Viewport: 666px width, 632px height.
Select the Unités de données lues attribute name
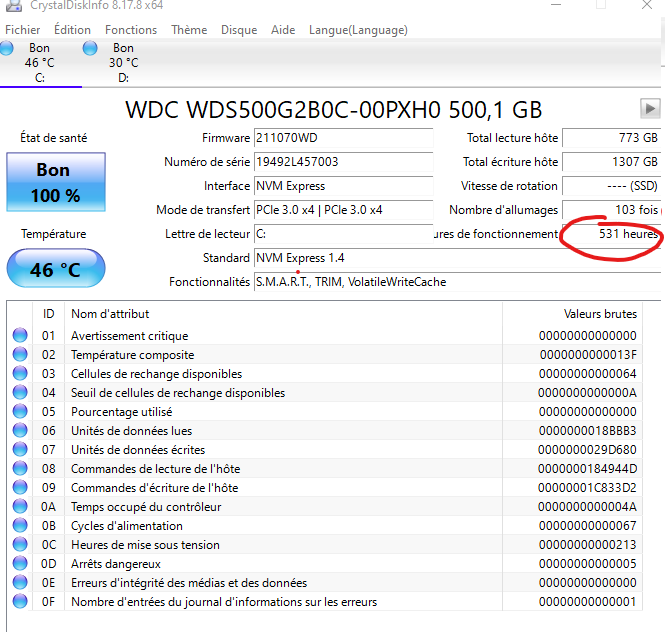tap(131, 431)
